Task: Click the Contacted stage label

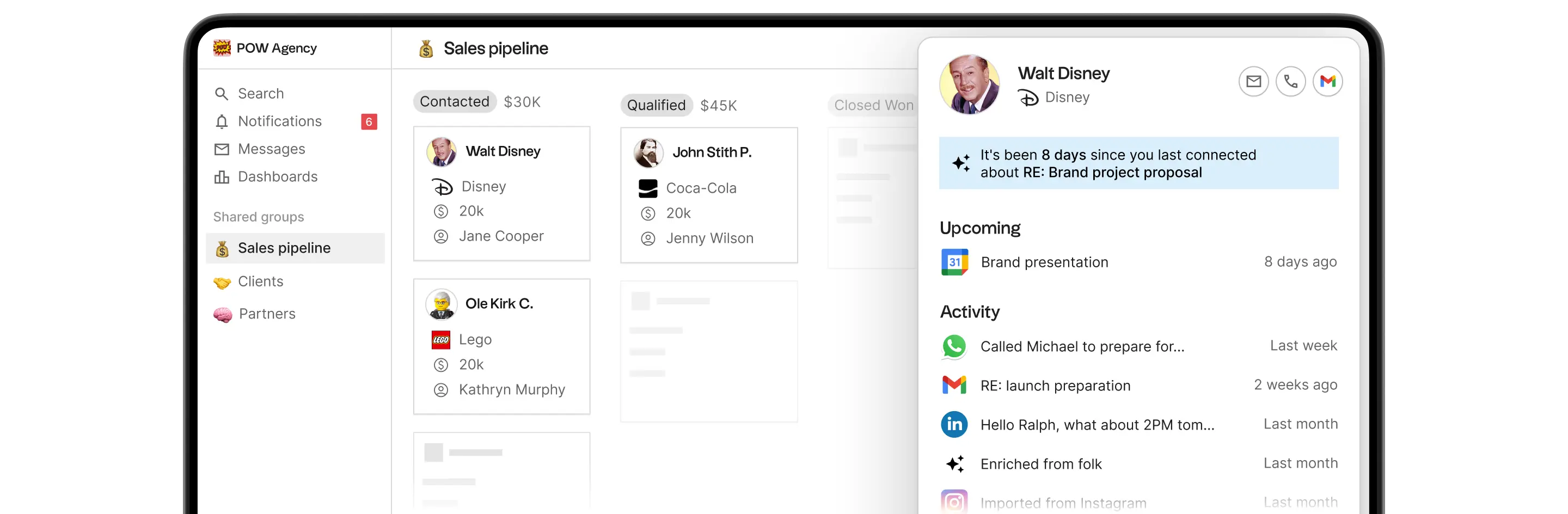Action: point(455,102)
